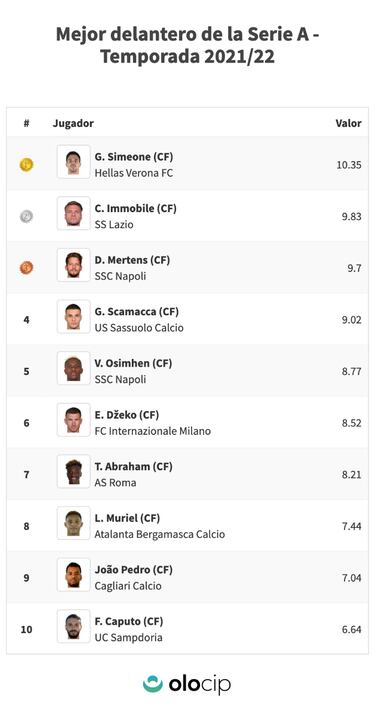This screenshot has height=709, width=375.
Task: Click the Hellas Verona FC team label
Action: coord(133,173)
